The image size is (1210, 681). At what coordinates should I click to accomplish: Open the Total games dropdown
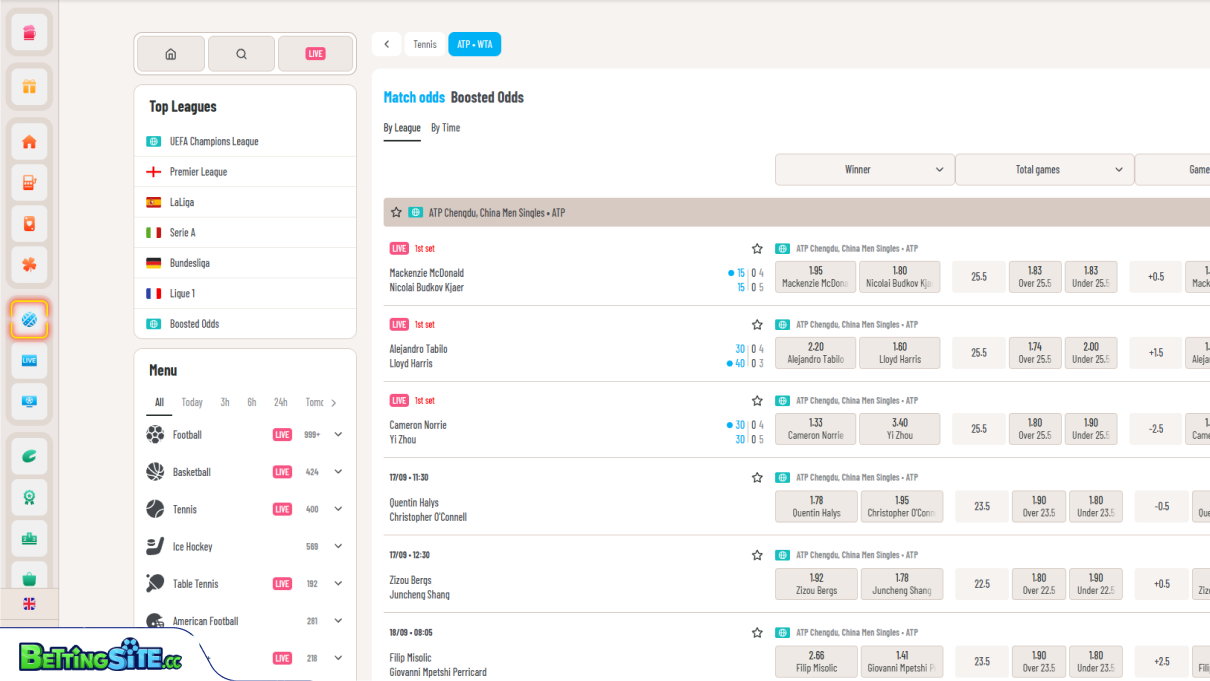[x=1044, y=169]
